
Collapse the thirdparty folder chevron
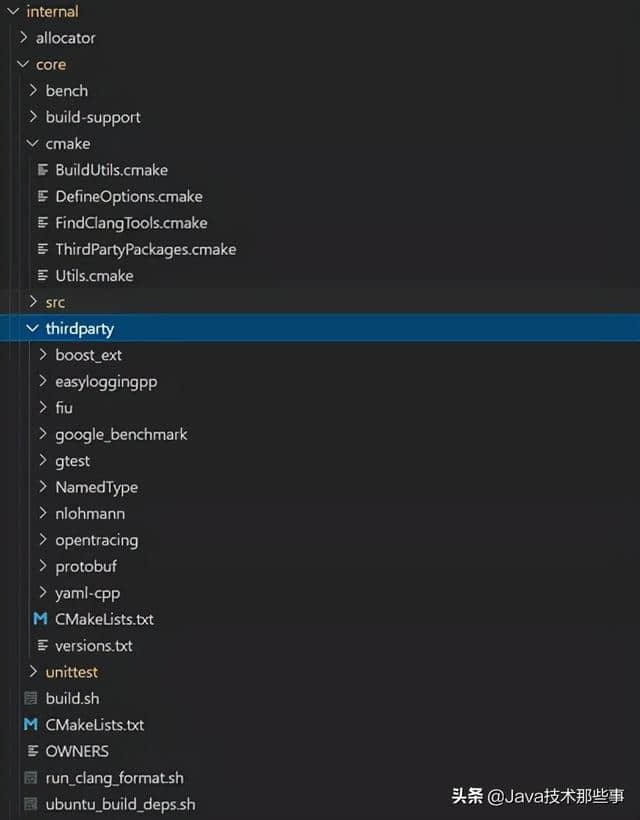pyautogui.click(x=33, y=328)
